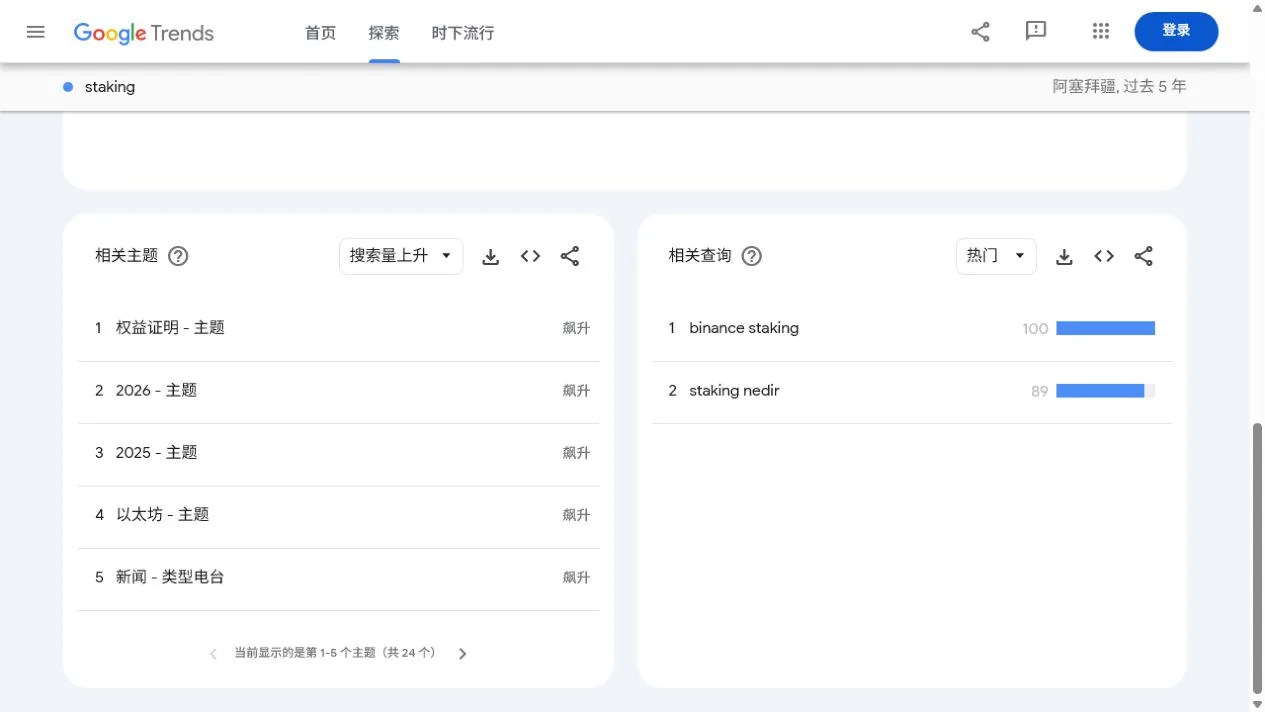Click the share icon in header

tap(981, 32)
